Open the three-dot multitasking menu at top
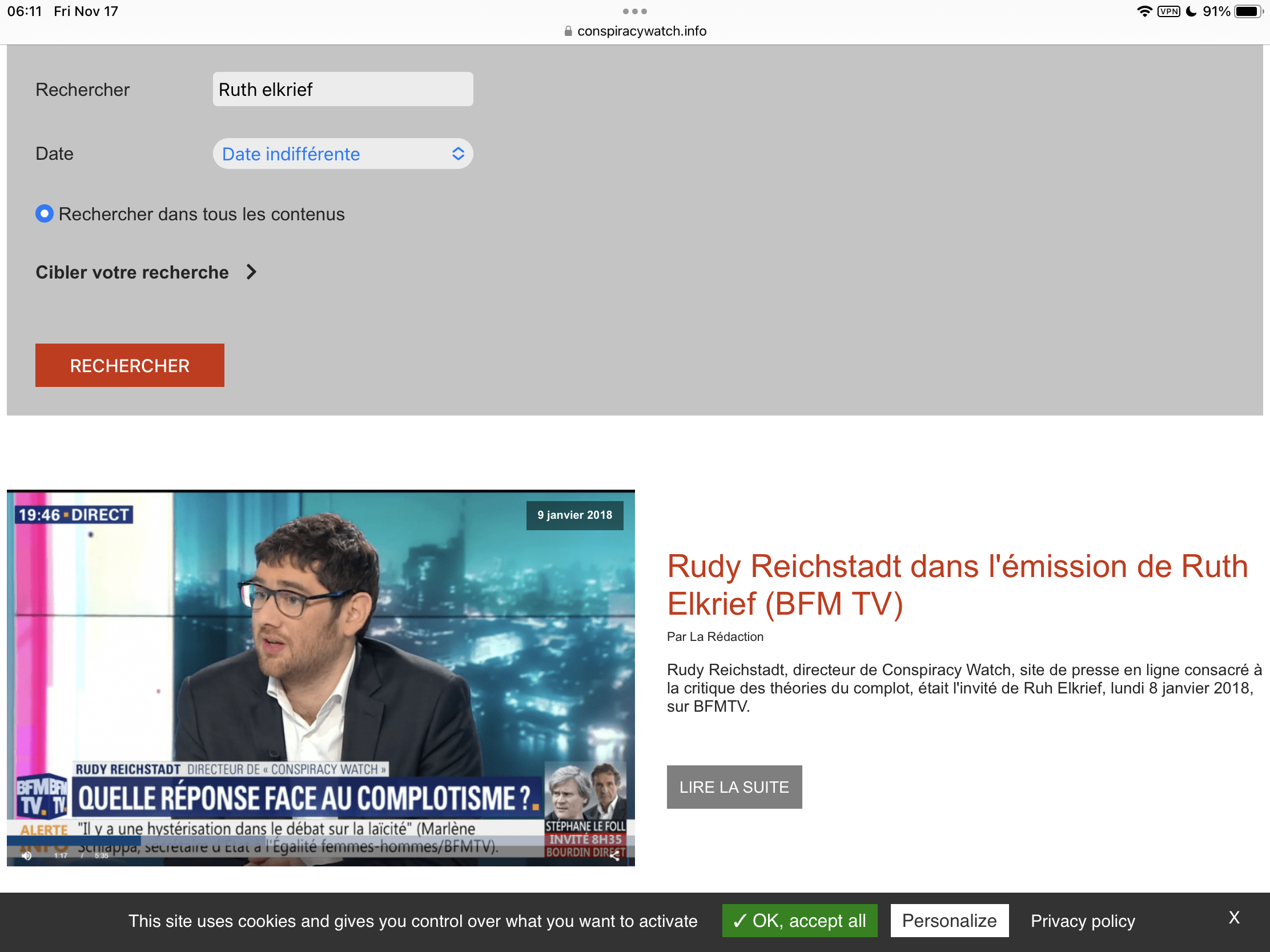1270x952 pixels. point(635,11)
